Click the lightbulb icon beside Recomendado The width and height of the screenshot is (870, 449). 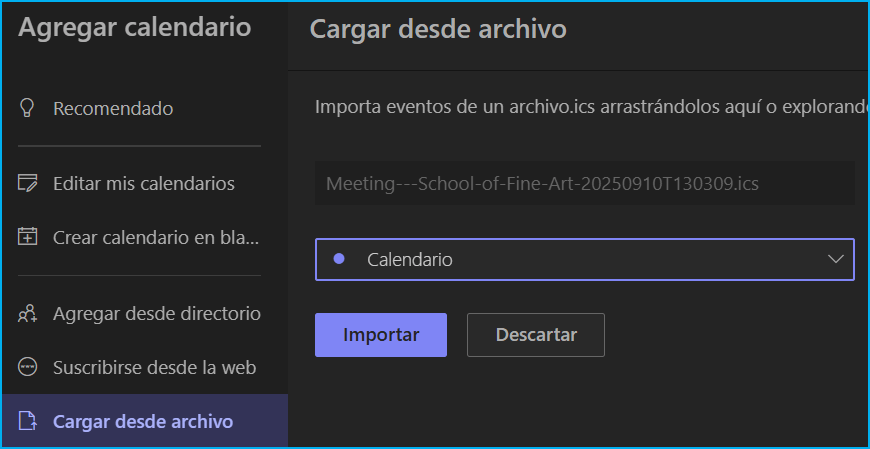point(28,108)
